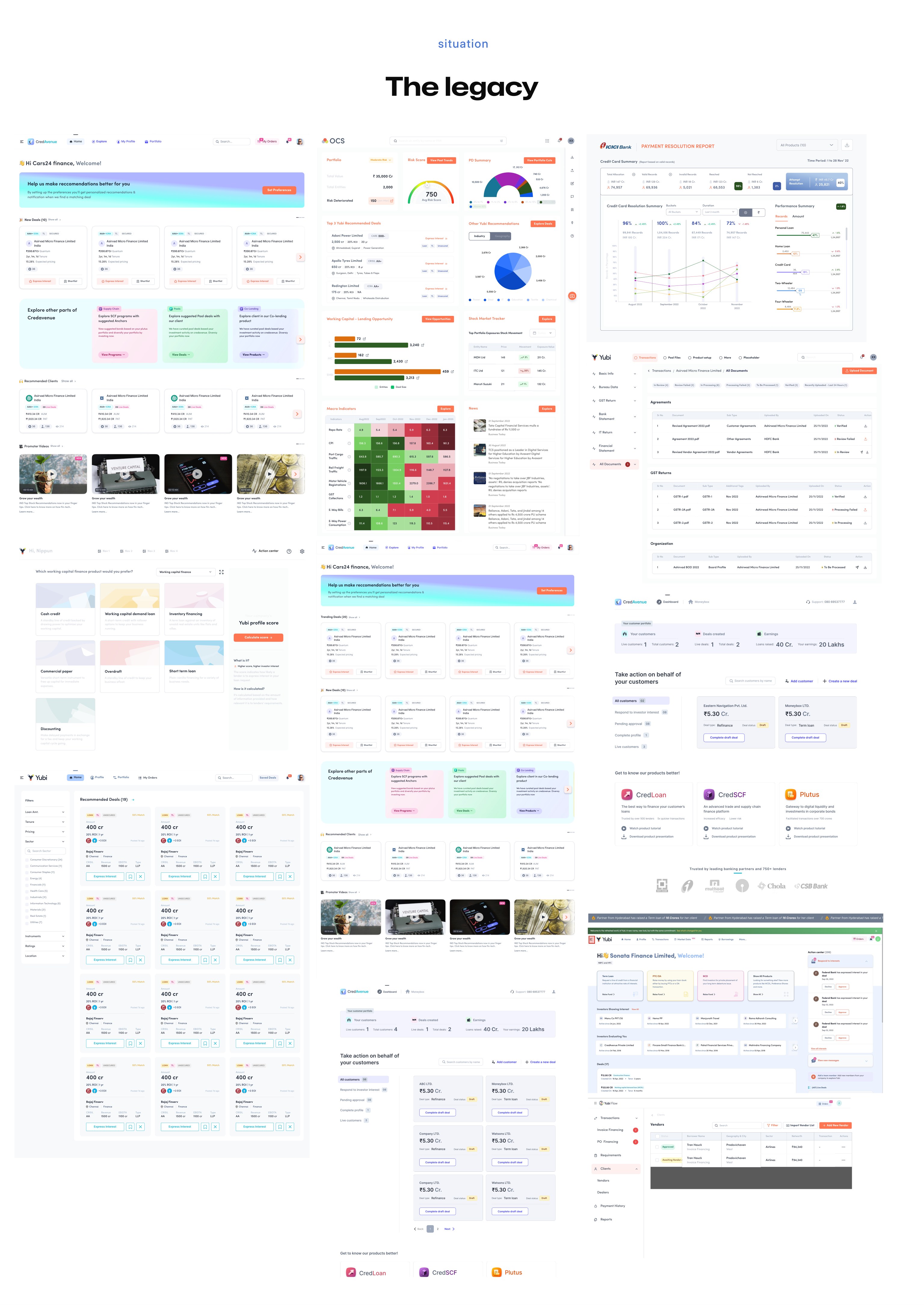Open the Last 3 month duration dropdown
Screen dimensions: 924x1305
click(720, 212)
